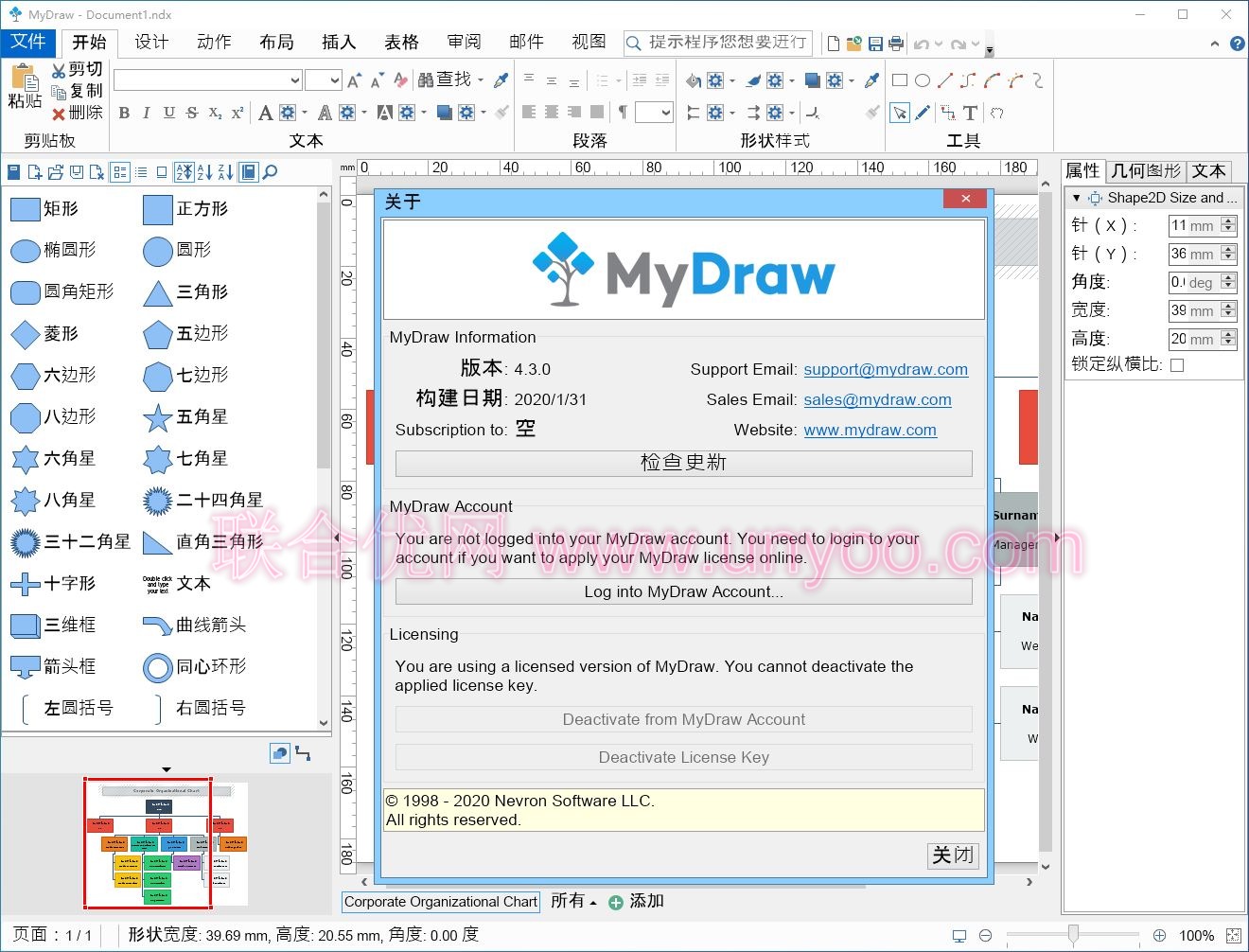Click New document icon in quick toolbar
The image size is (1249, 952).
point(833,44)
